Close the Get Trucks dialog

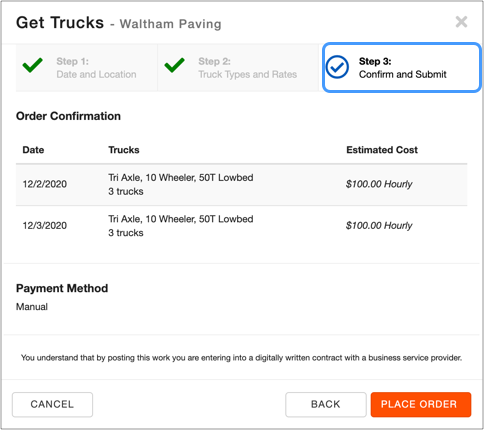tap(461, 22)
